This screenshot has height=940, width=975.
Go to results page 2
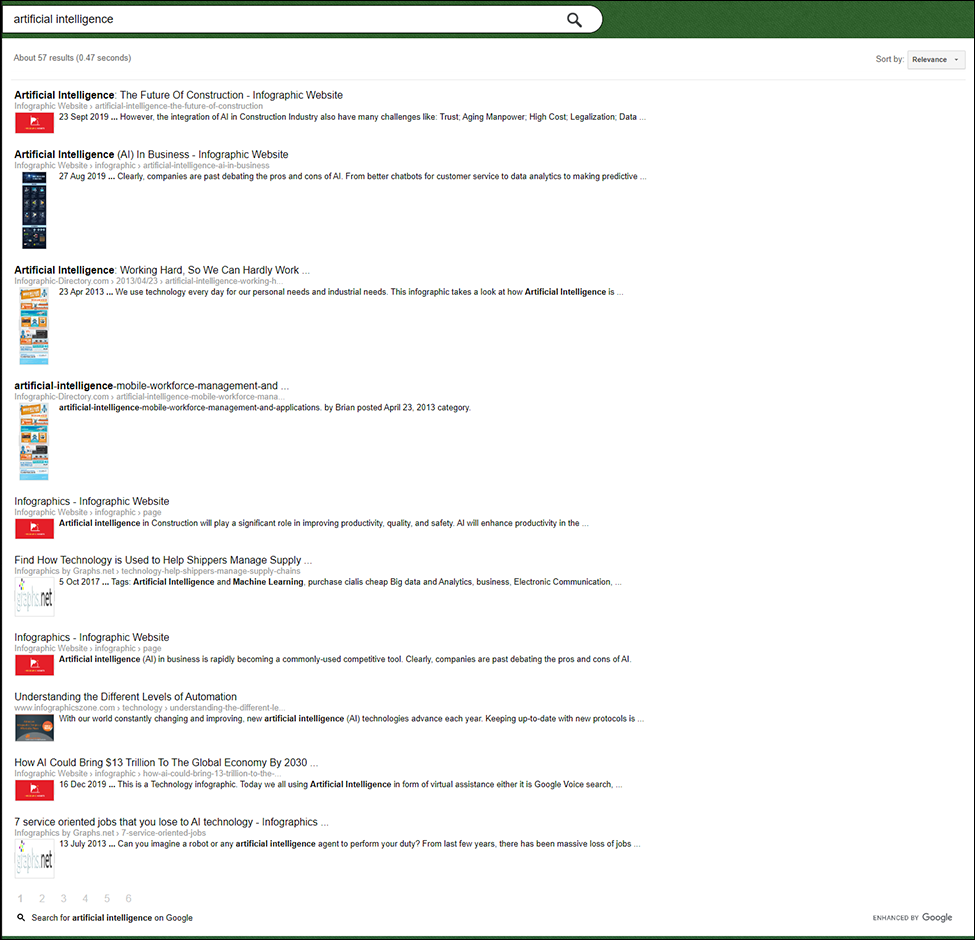point(42,898)
